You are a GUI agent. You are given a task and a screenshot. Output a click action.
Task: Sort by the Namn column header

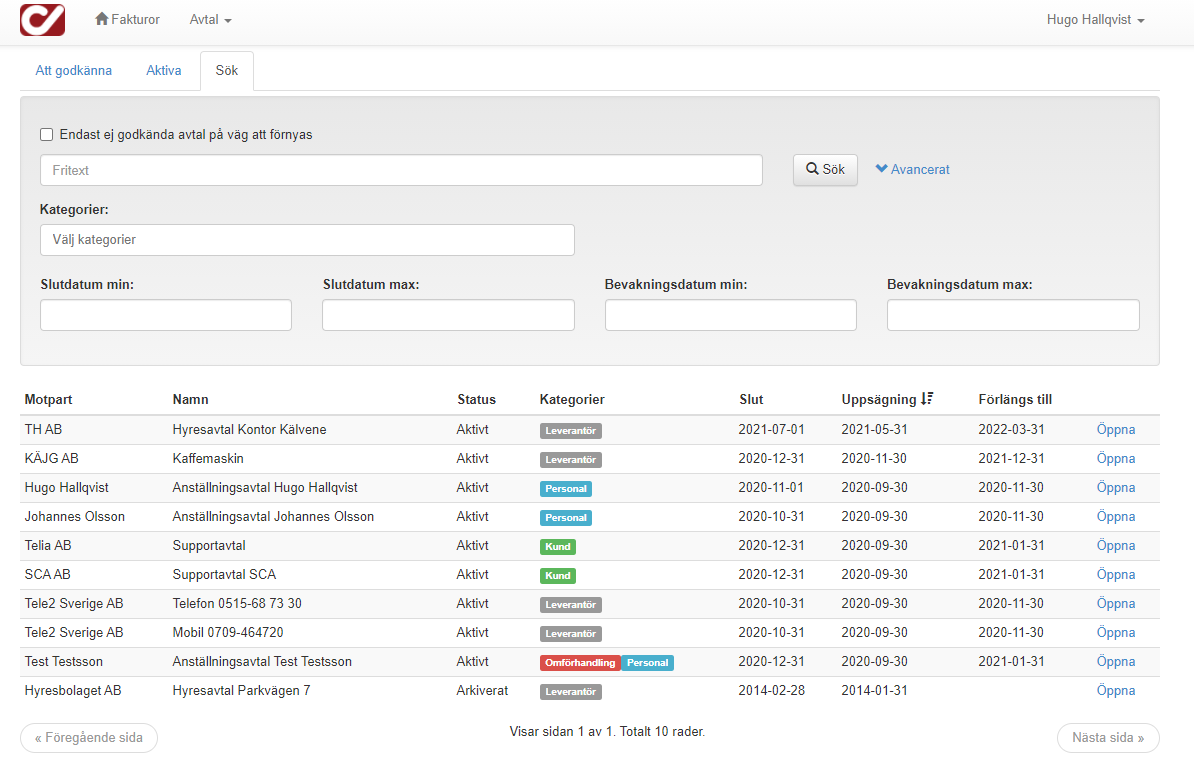(190, 399)
